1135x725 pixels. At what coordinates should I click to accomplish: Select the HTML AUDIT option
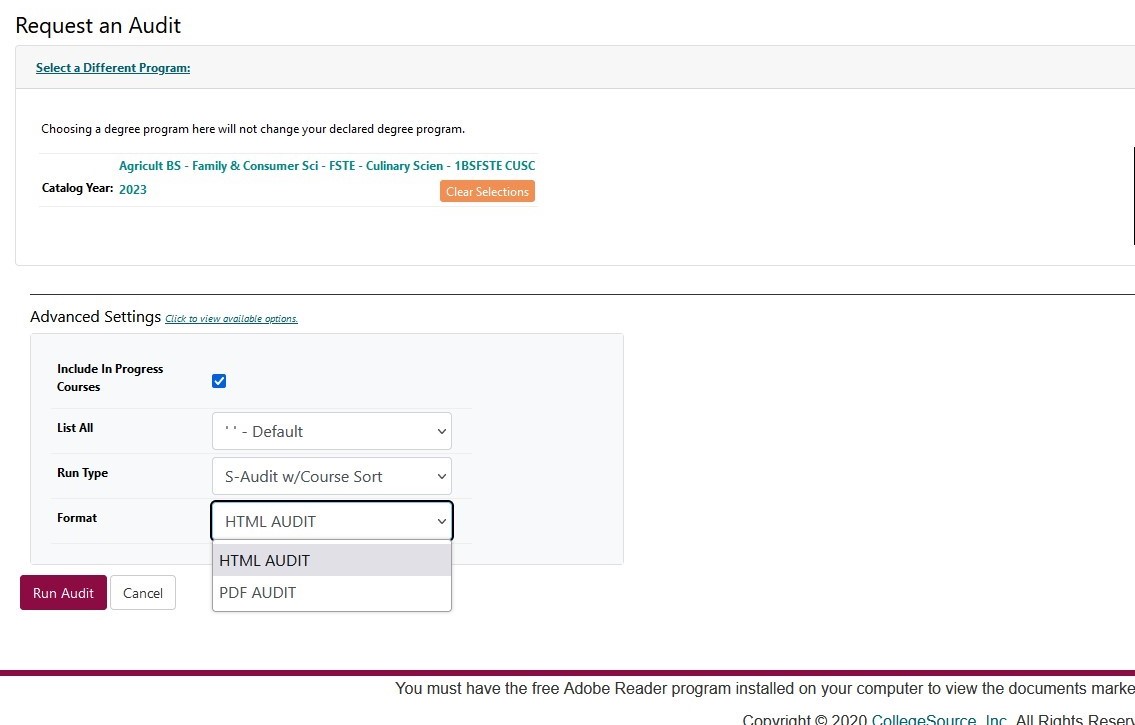(331, 560)
